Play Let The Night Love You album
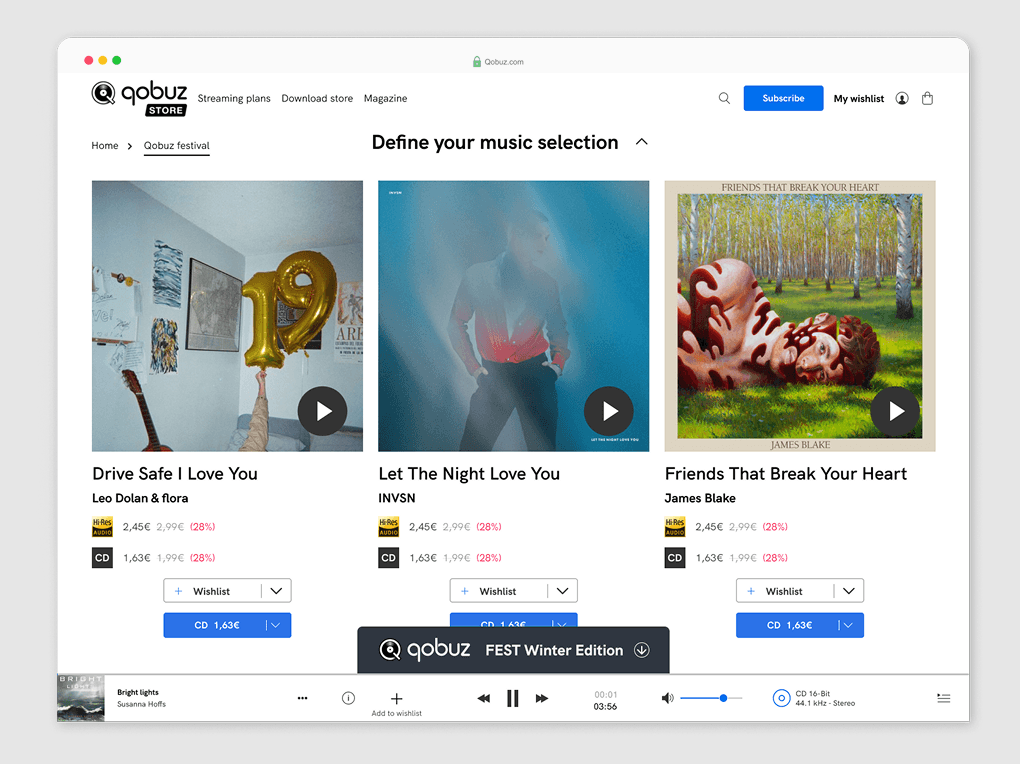Screen dimensions: 1020x764 [609, 411]
